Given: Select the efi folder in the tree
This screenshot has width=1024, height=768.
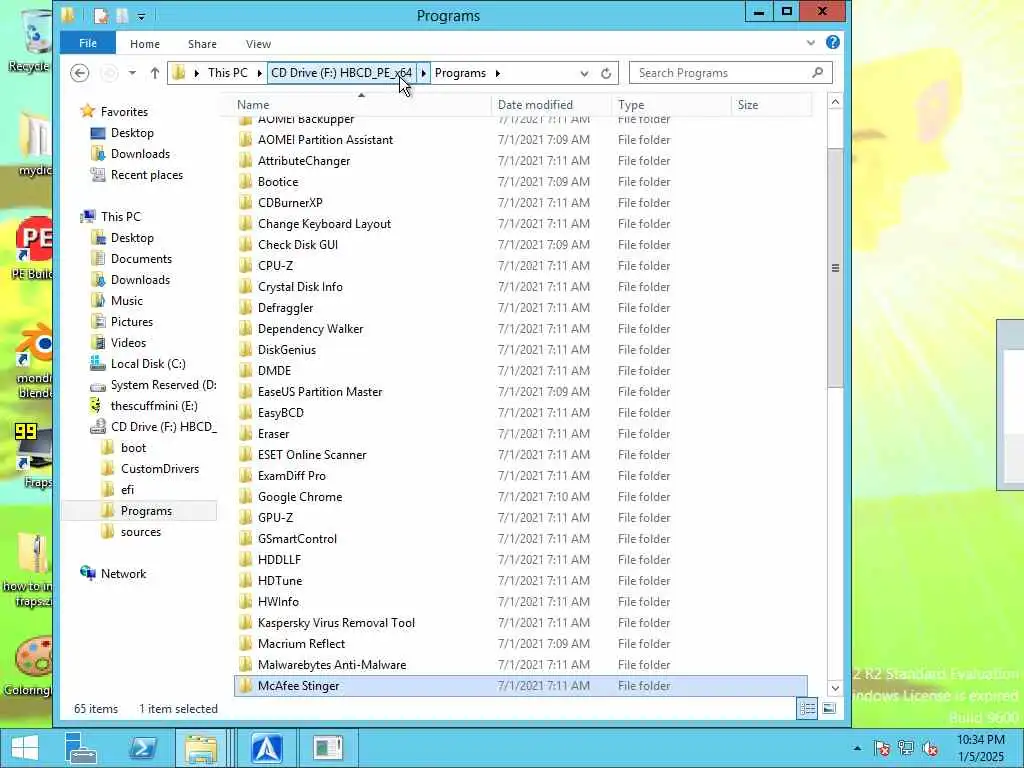Looking at the screenshot, I should coord(127,489).
